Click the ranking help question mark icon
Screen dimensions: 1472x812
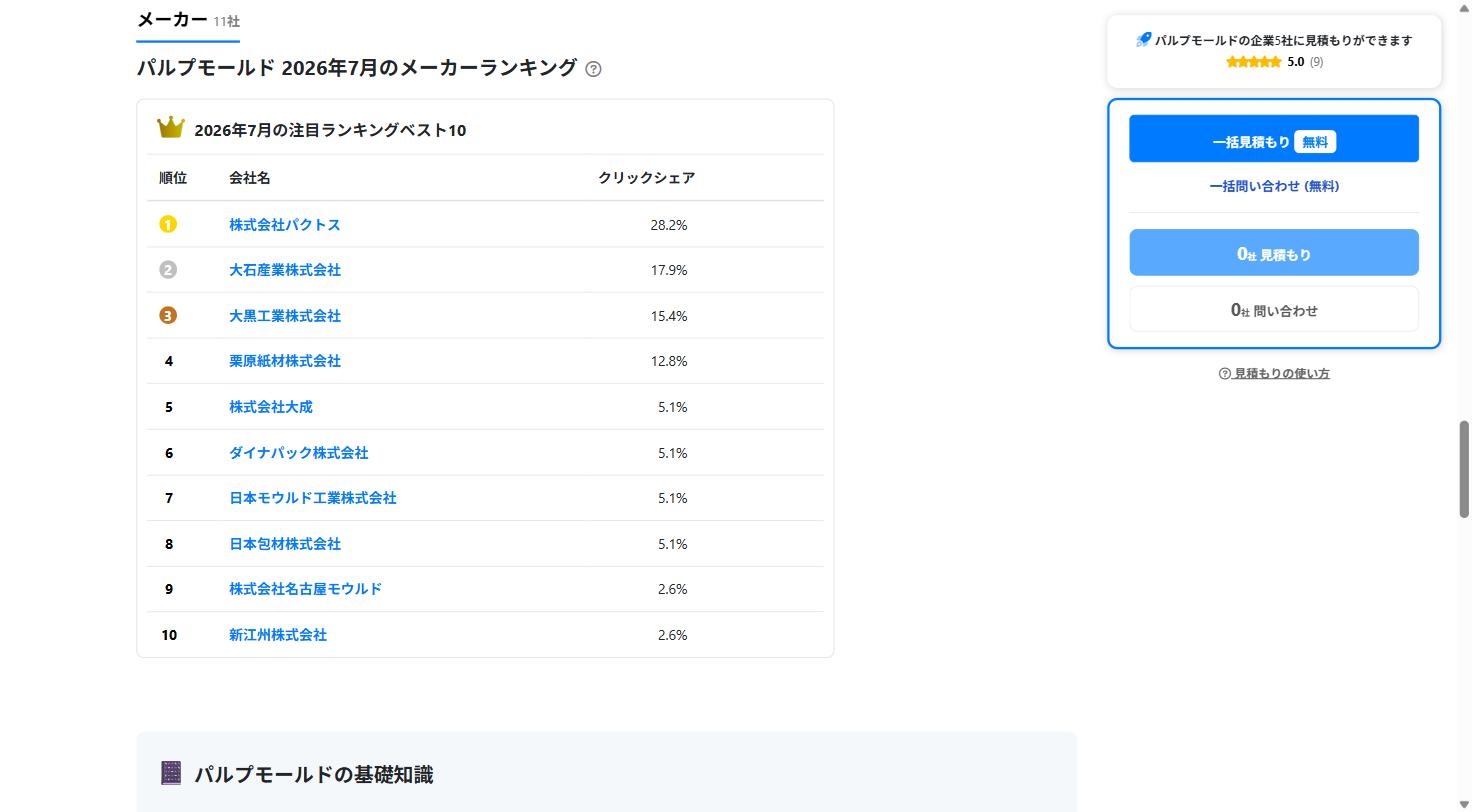click(593, 69)
